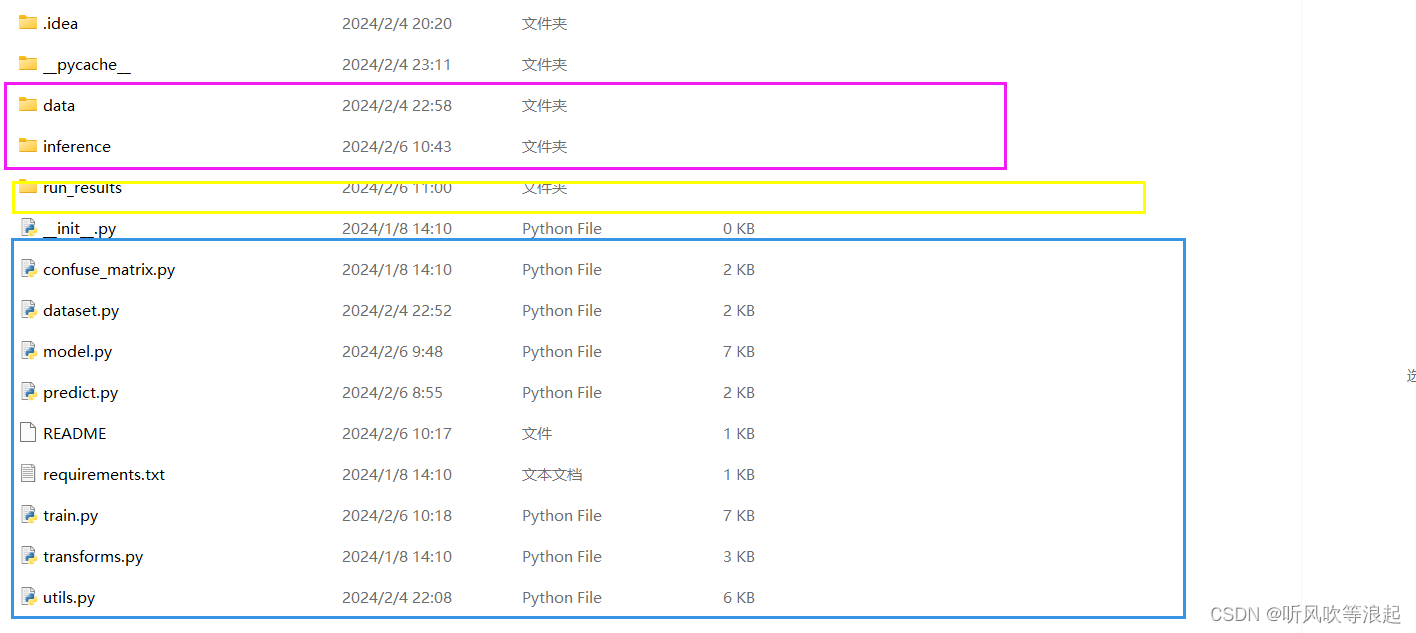
Task: Select the file name README
Action: click(74, 433)
